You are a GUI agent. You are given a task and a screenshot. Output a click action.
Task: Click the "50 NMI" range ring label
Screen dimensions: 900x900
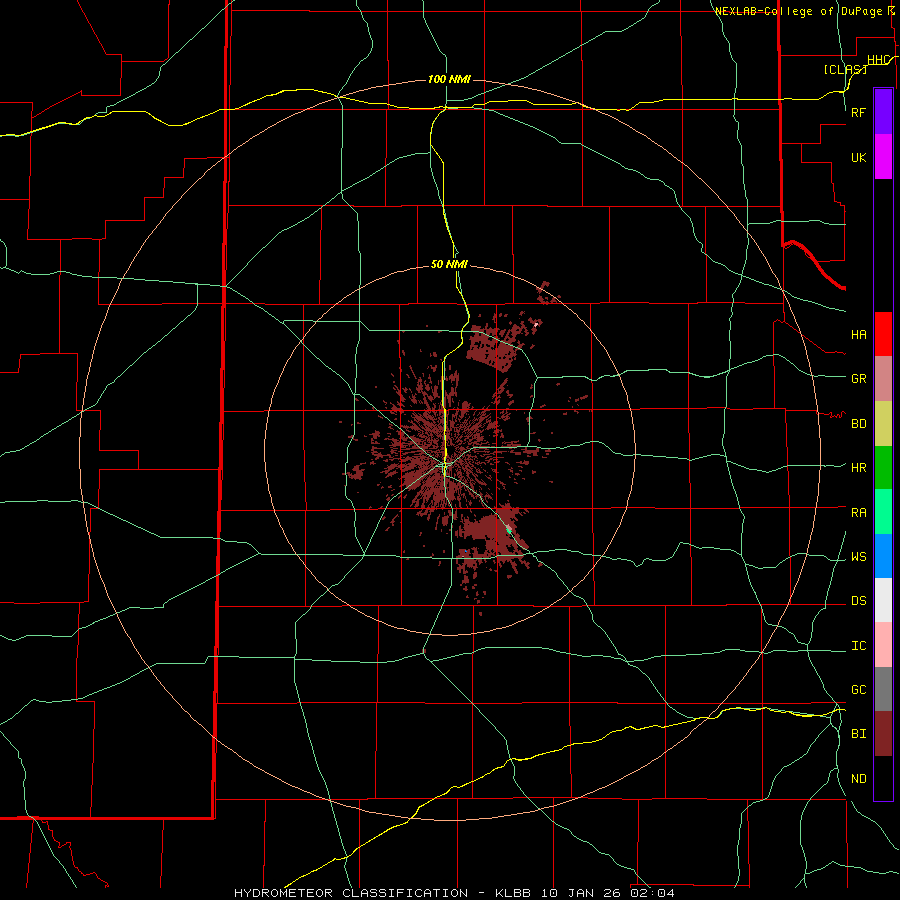coord(449,264)
